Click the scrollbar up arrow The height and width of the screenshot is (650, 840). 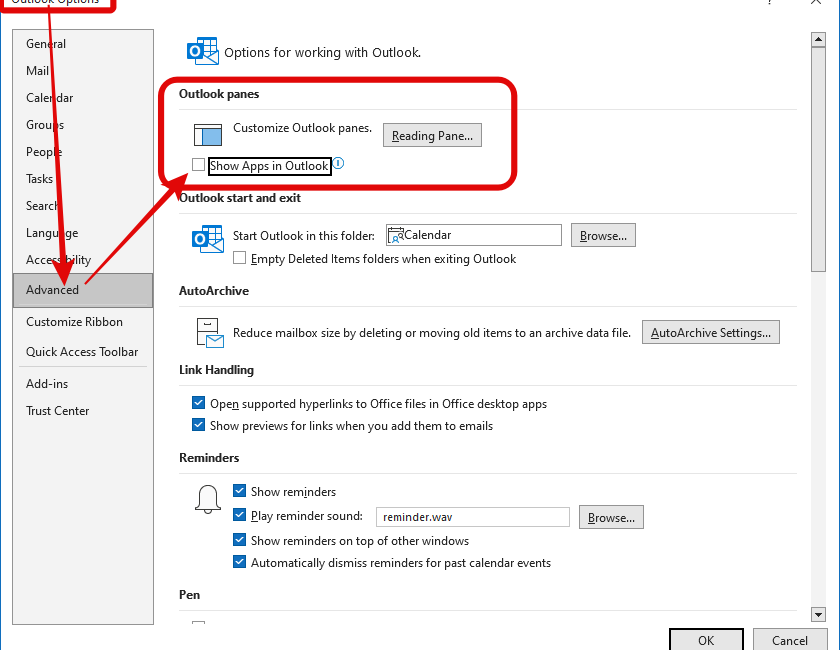tap(818, 40)
